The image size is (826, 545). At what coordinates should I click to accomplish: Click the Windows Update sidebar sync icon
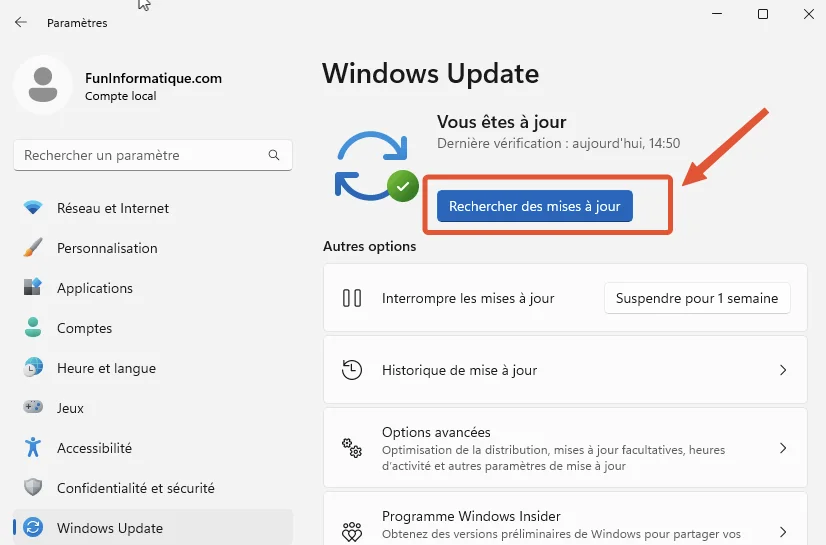pyautogui.click(x=33, y=527)
